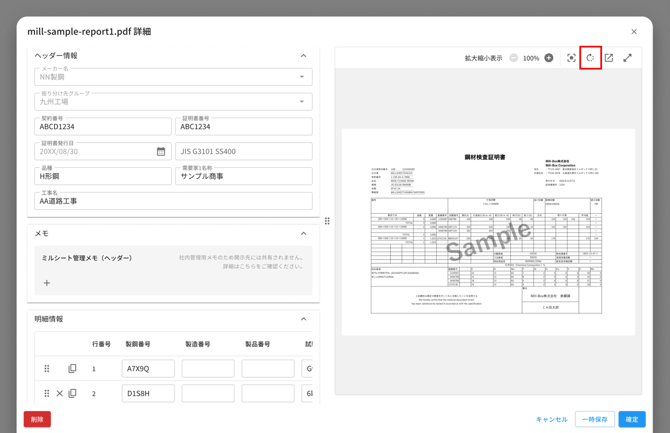Click the 削除 button
670x433 pixels.
coord(37,419)
